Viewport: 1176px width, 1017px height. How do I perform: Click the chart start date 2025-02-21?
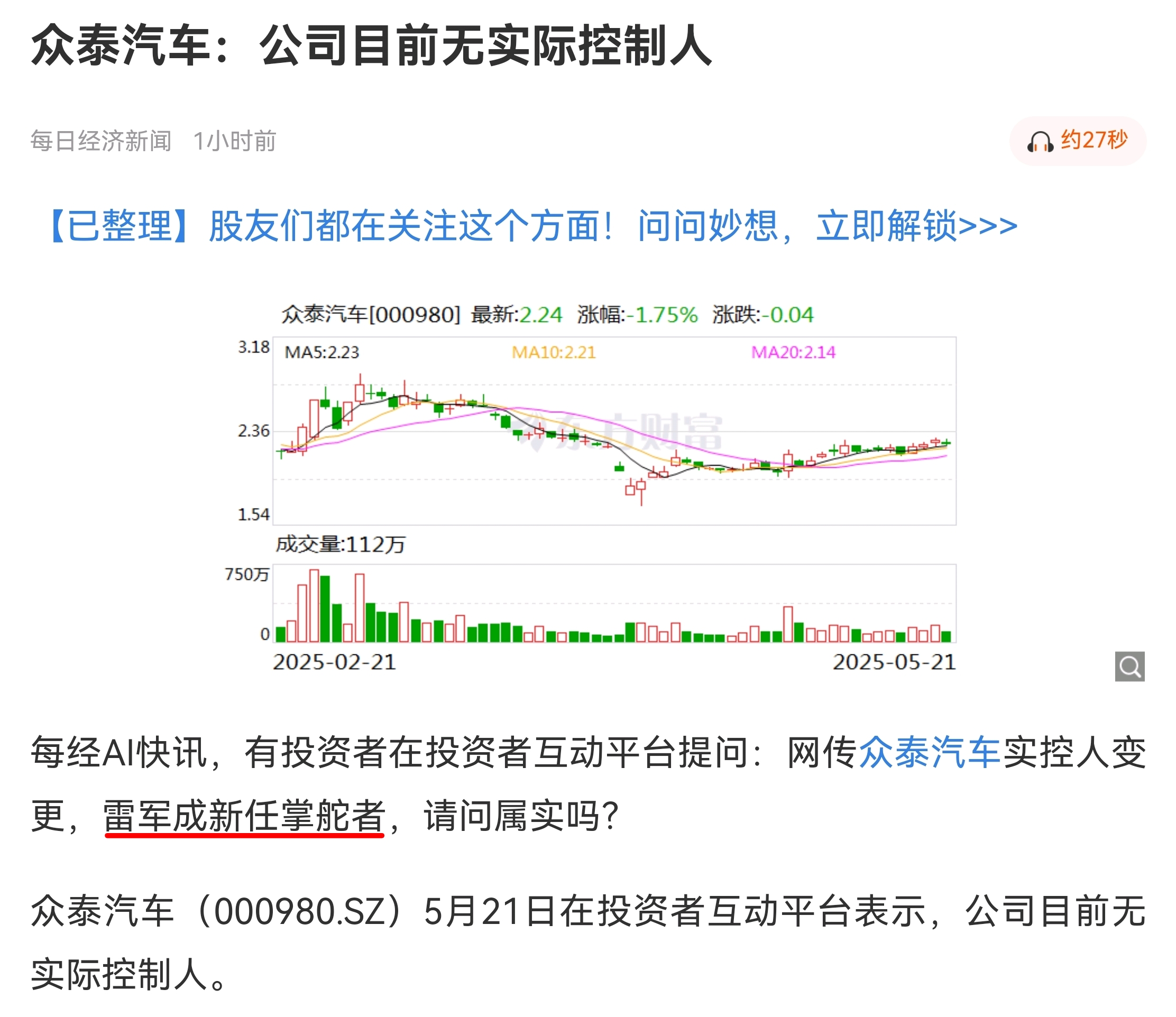coord(335,662)
